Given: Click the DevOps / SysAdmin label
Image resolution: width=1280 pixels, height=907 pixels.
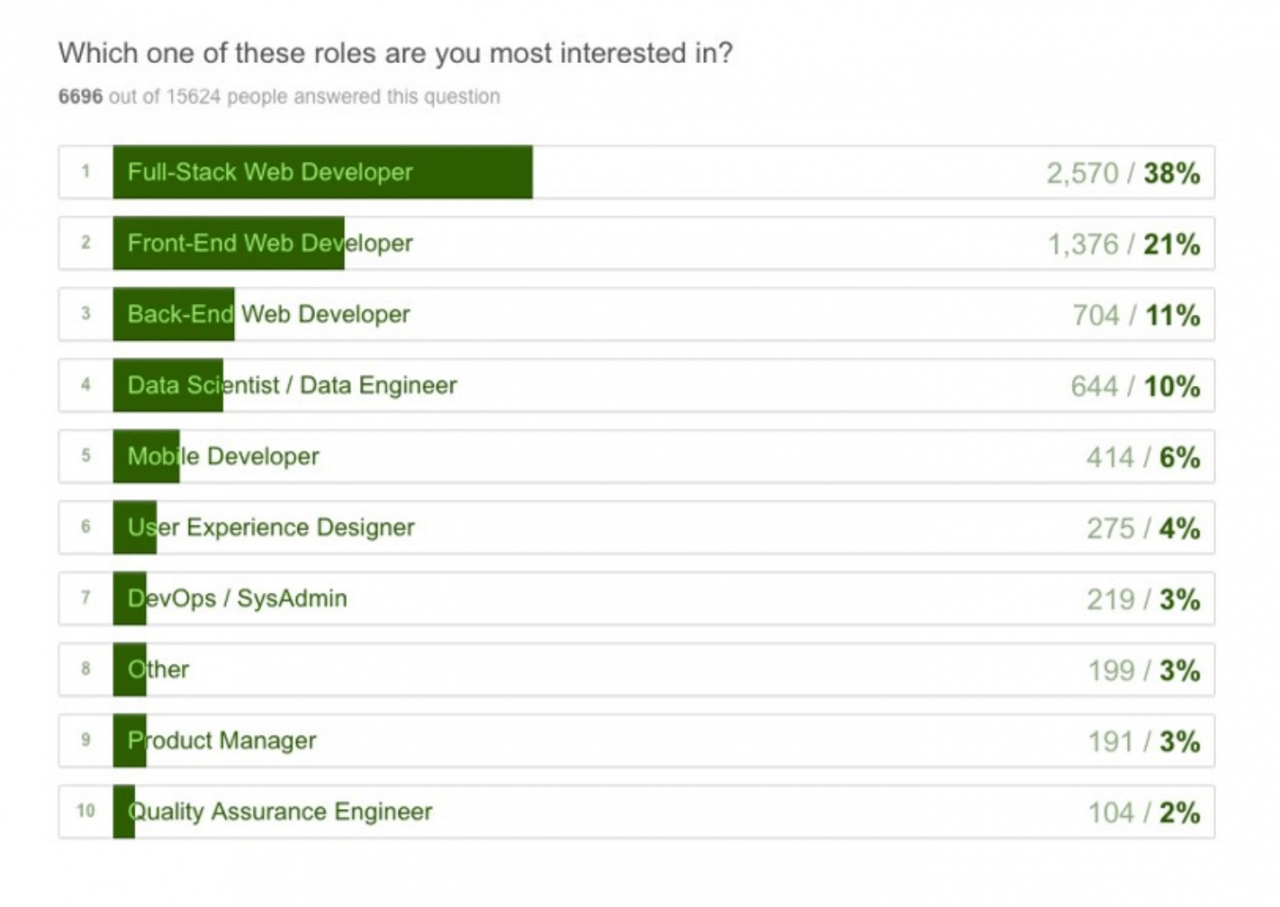Looking at the screenshot, I should (237, 598).
